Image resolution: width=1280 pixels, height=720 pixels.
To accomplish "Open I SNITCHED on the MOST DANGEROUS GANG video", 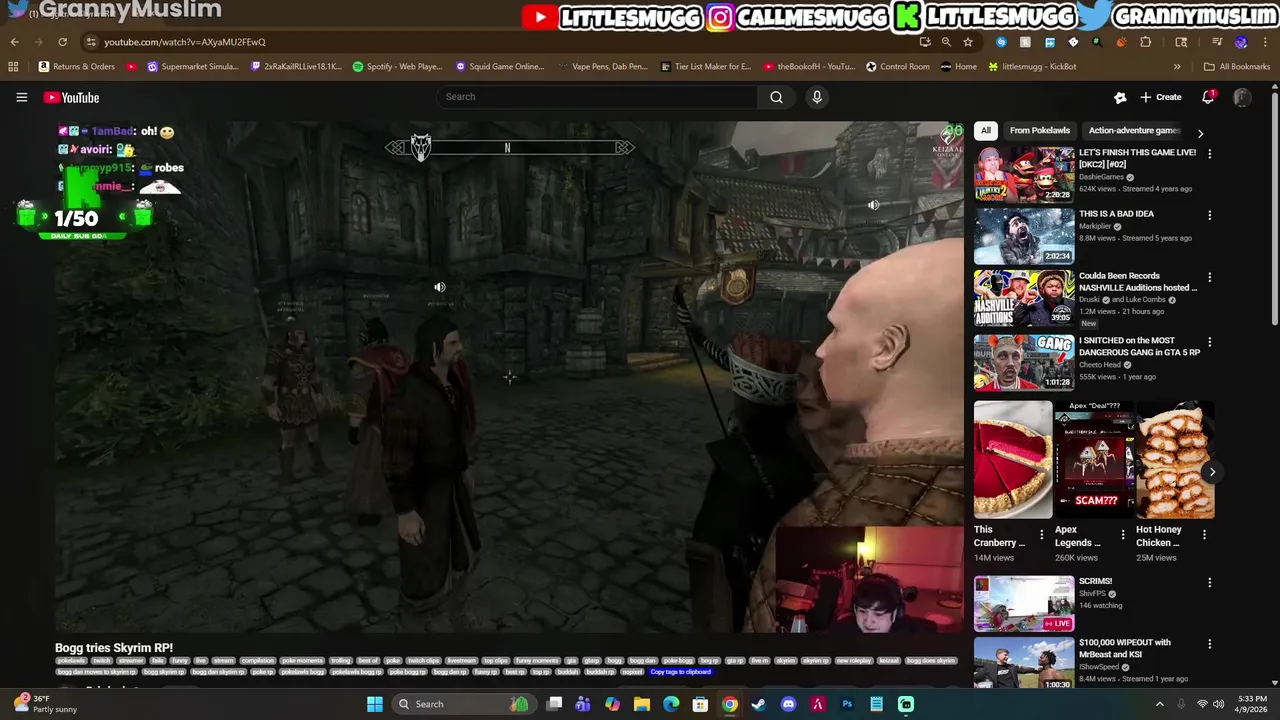I will coord(1024,362).
